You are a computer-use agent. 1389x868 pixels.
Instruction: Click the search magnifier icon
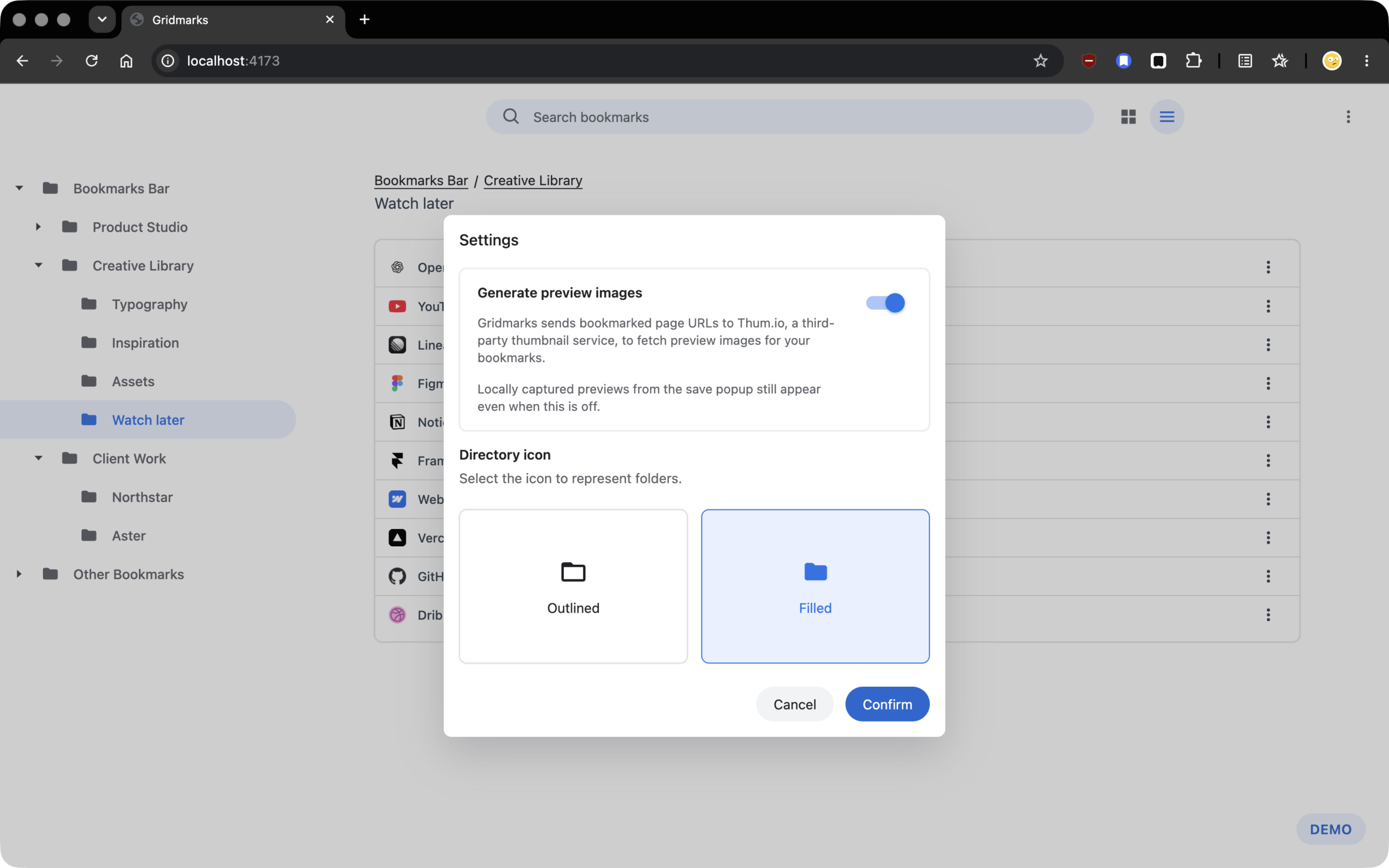click(511, 117)
